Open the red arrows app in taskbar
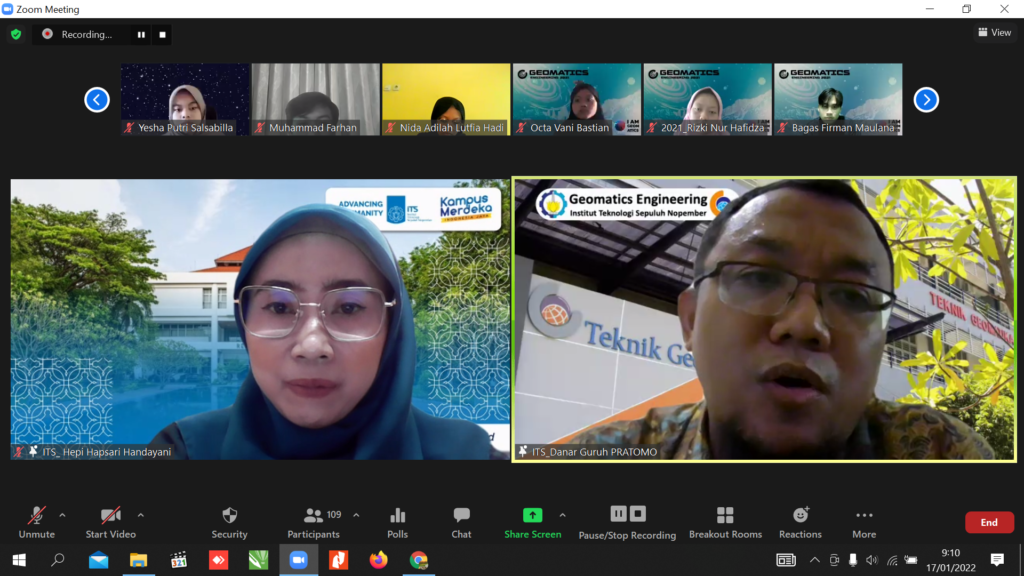1024x576 pixels. 218,560
